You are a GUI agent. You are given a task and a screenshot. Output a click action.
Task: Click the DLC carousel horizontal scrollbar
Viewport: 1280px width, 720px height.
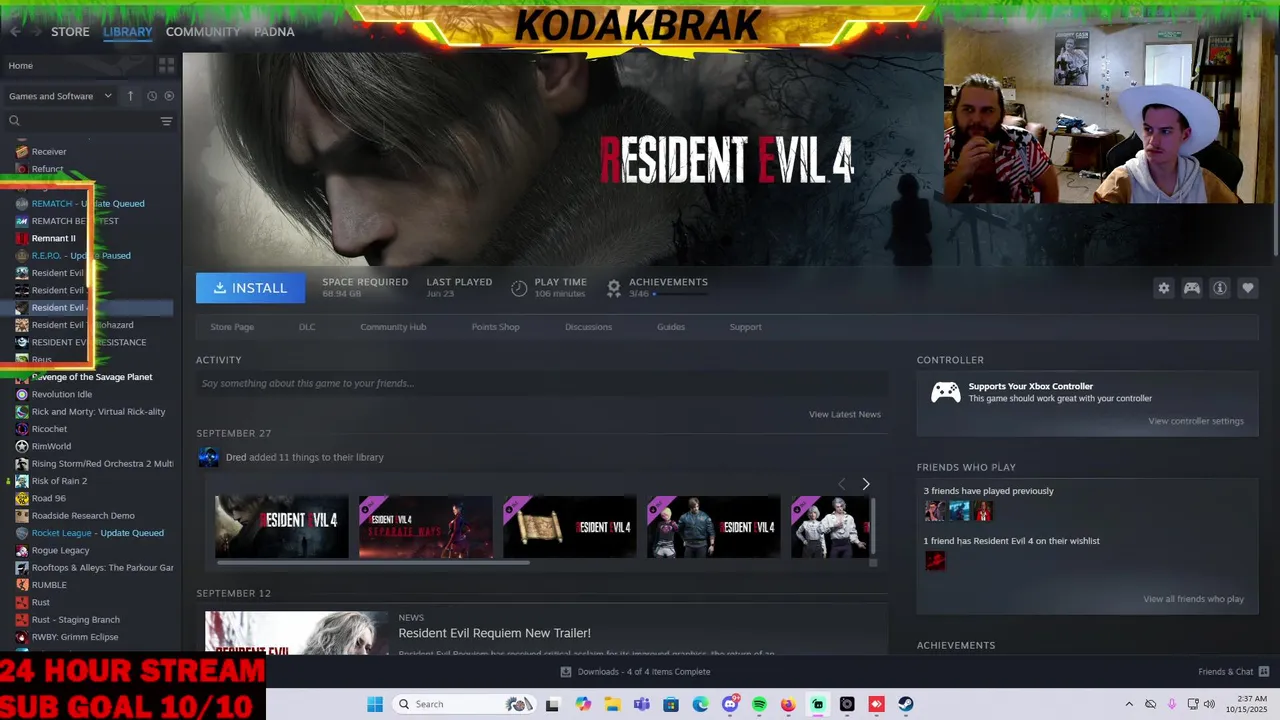(x=372, y=562)
